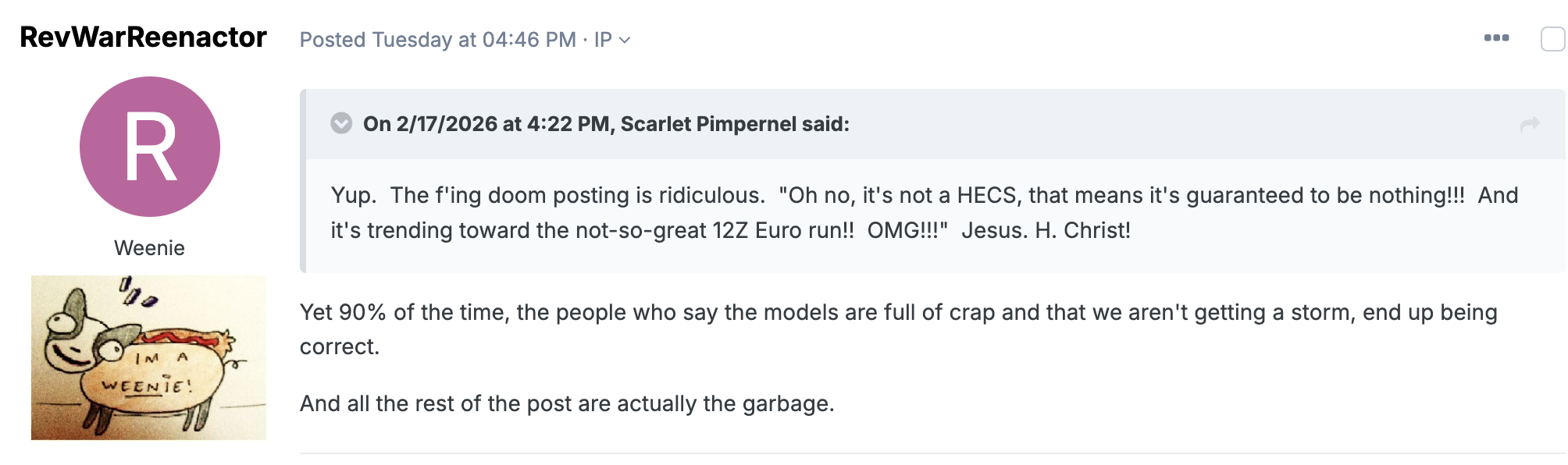Click the chevron arrow beside IP
This screenshot has width=1568, height=465.
[x=625, y=41]
